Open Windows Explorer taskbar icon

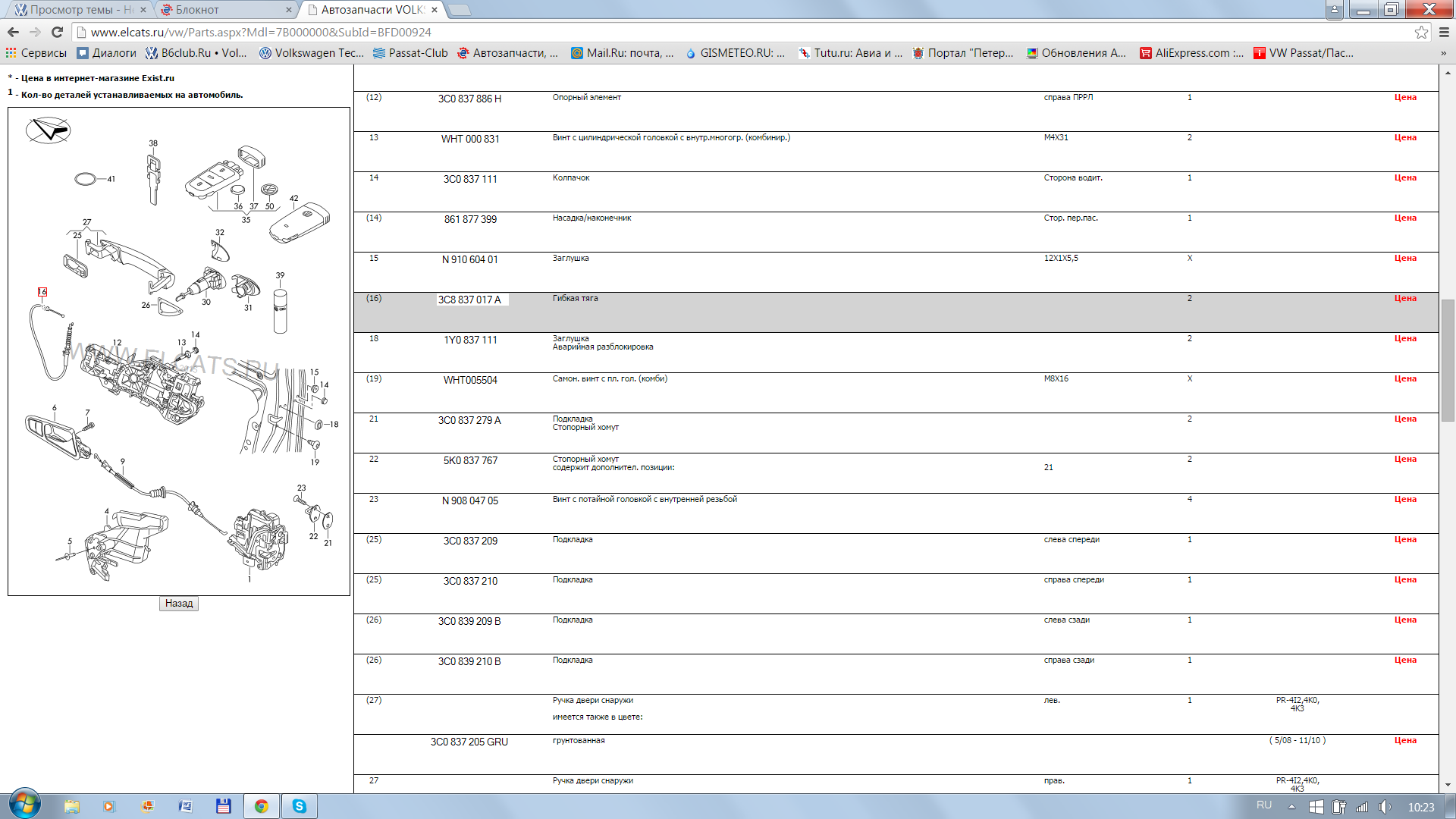point(72,806)
